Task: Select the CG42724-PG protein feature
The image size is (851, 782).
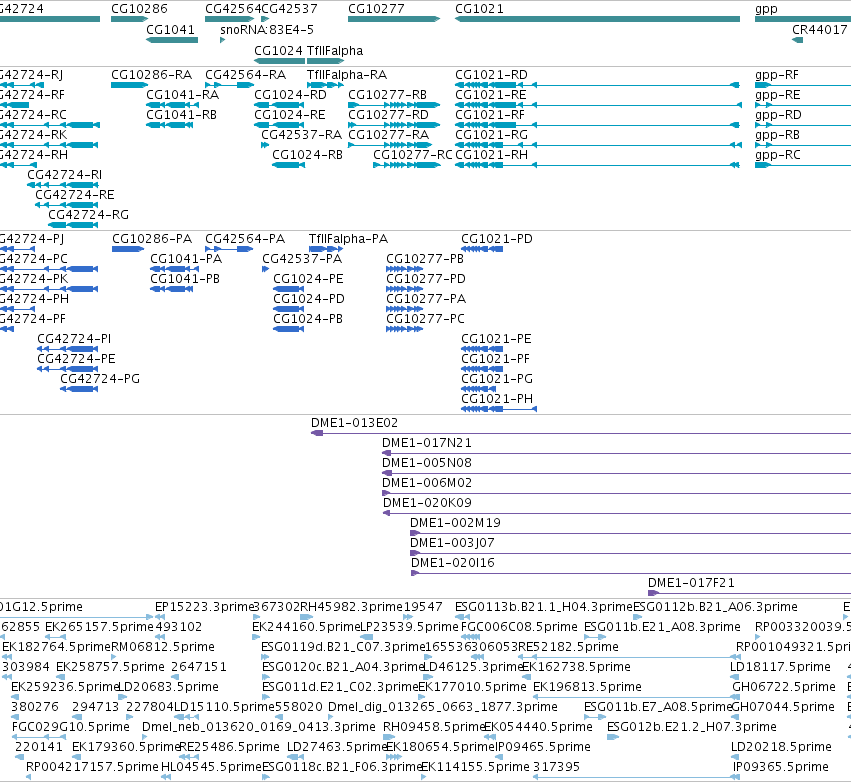Action: click(x=79, y=389)
